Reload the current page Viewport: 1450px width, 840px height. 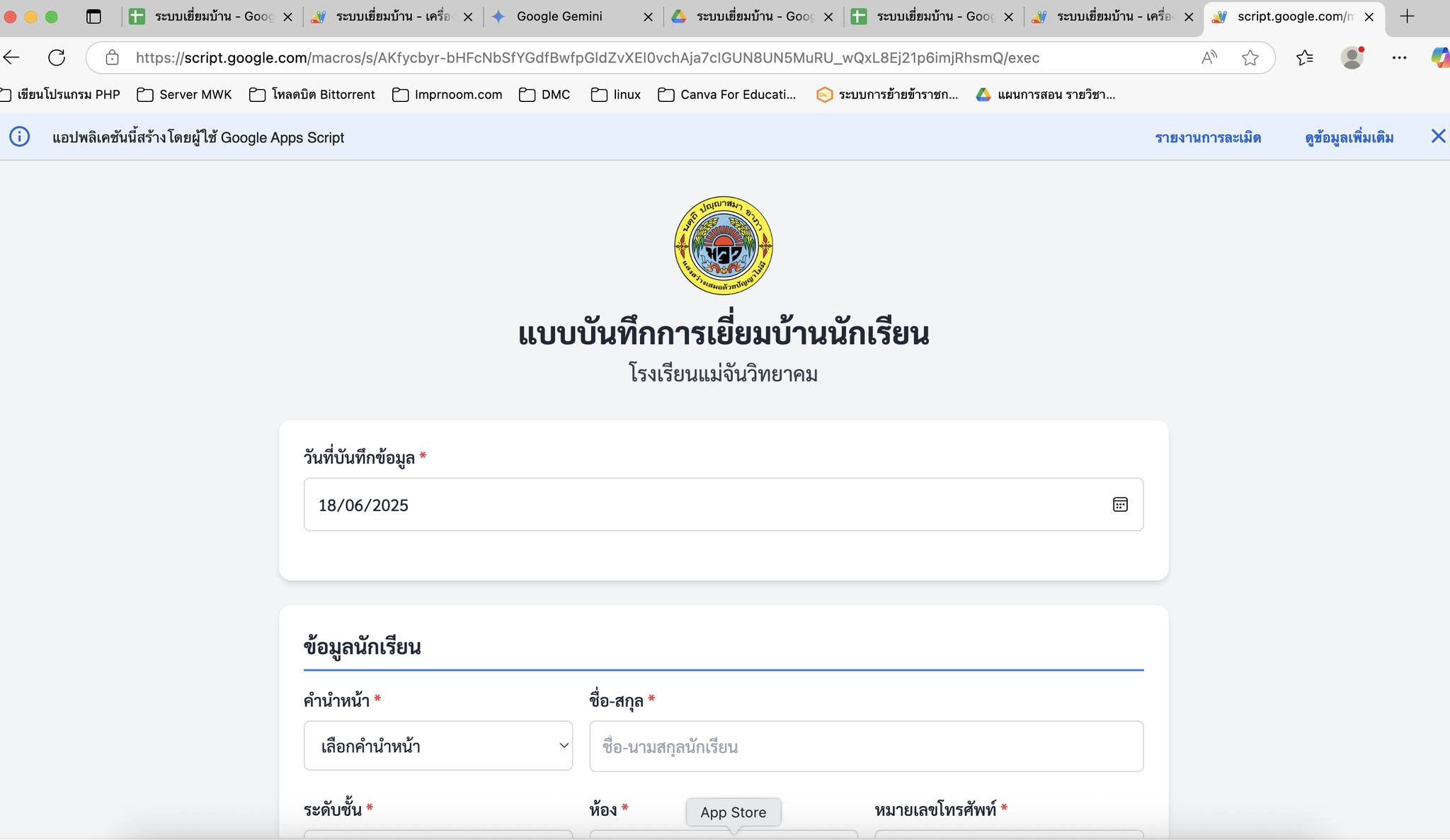coord(57,58)
